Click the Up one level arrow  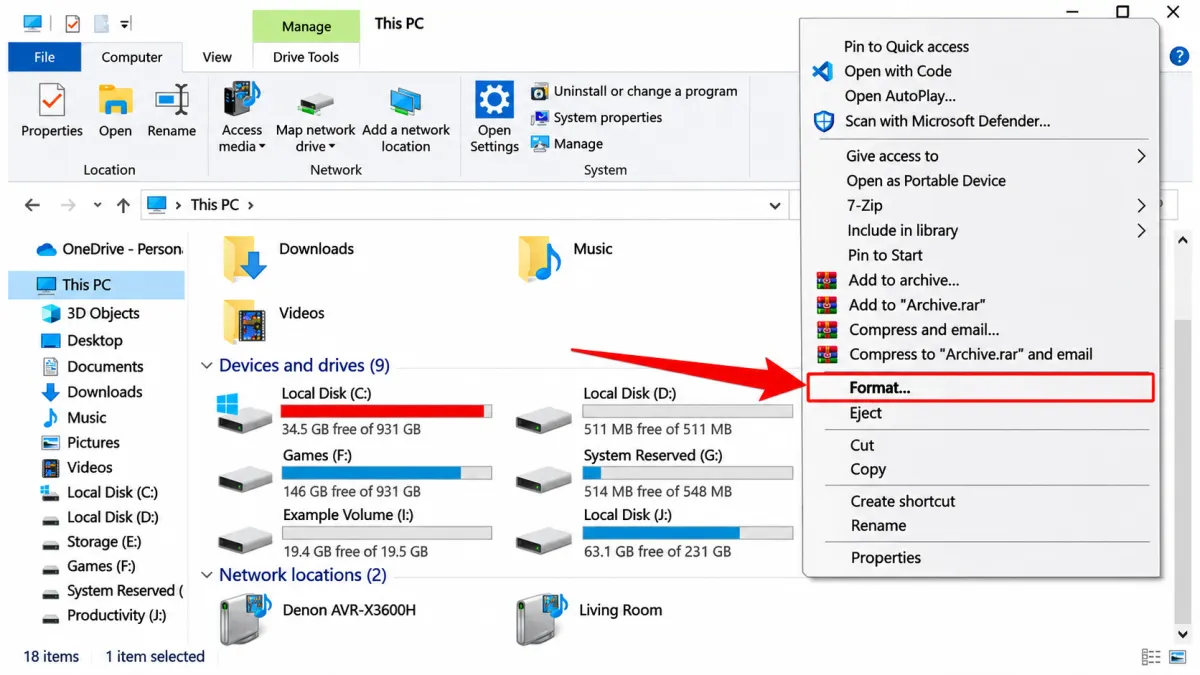click(123, 205)
